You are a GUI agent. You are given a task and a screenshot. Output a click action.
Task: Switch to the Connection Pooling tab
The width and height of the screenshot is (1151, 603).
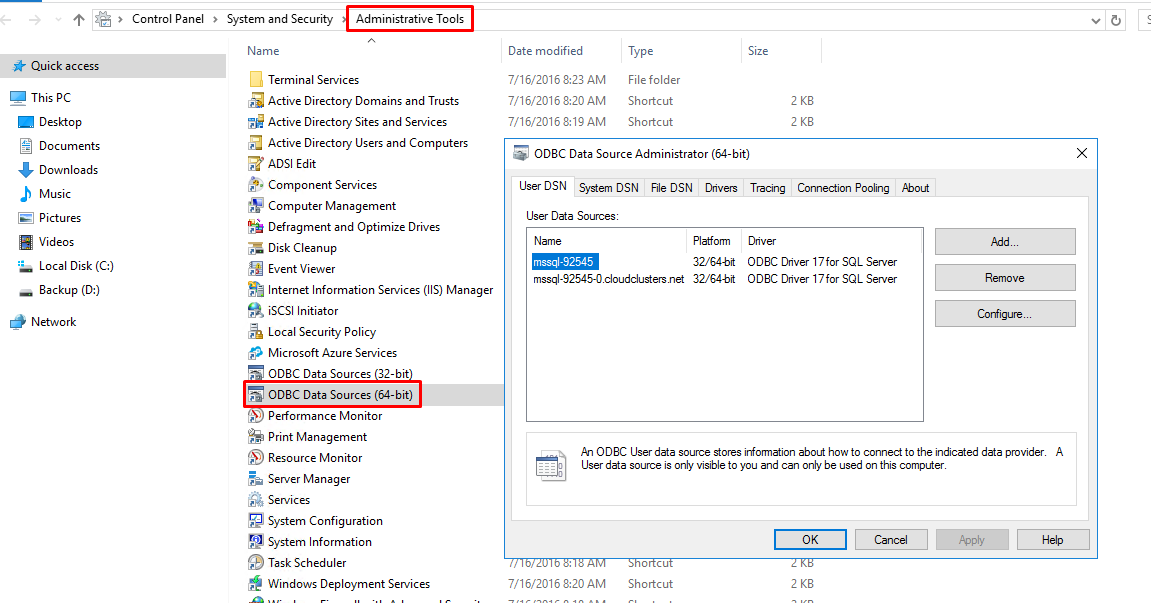pyautogui.click(x=842, y=188)
